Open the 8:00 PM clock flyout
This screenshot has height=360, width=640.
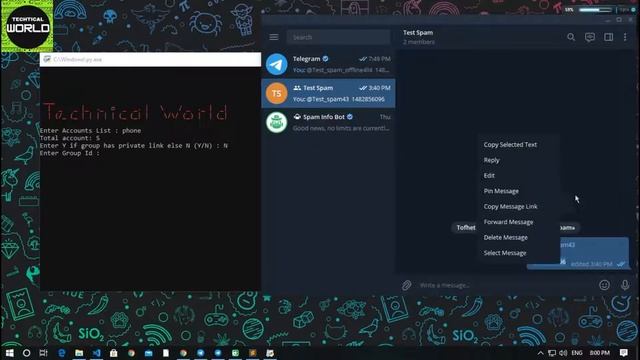click(x=600, y=353)
